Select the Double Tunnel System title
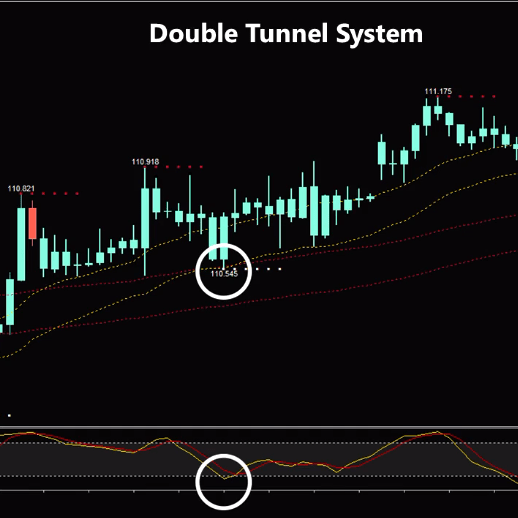The height and width of the screenshot is (518, 518). pos(286,34)
